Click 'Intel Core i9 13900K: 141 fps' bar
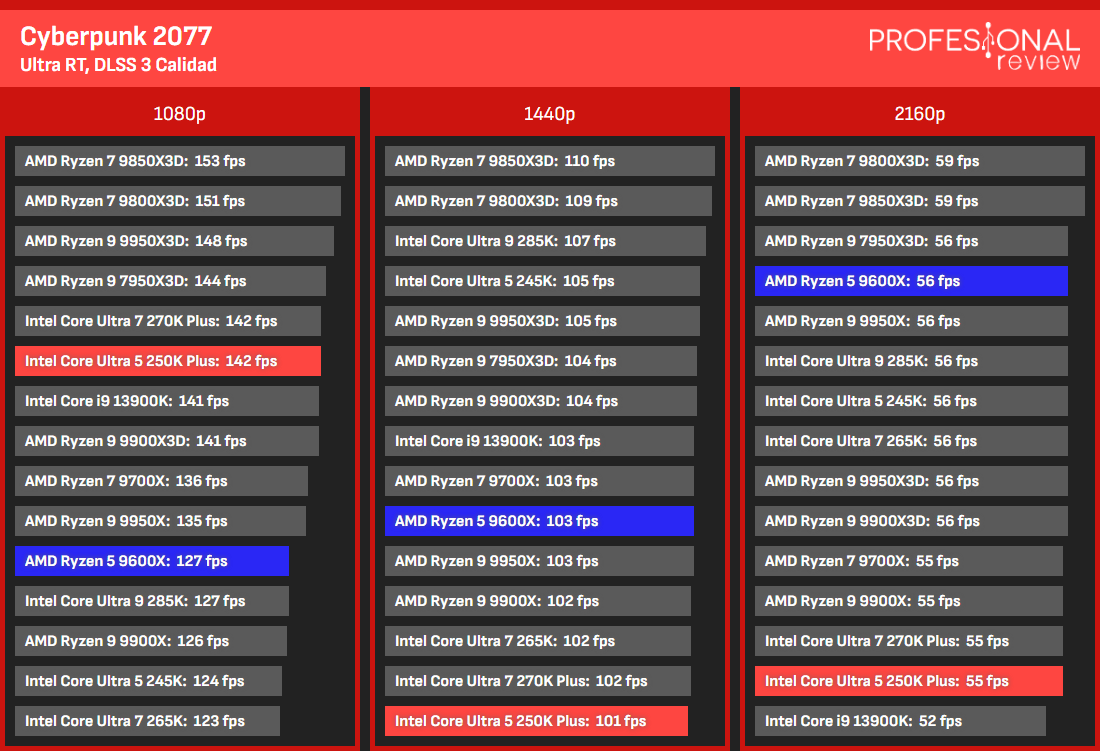The image size is (1100, 751). pos(167,400)
